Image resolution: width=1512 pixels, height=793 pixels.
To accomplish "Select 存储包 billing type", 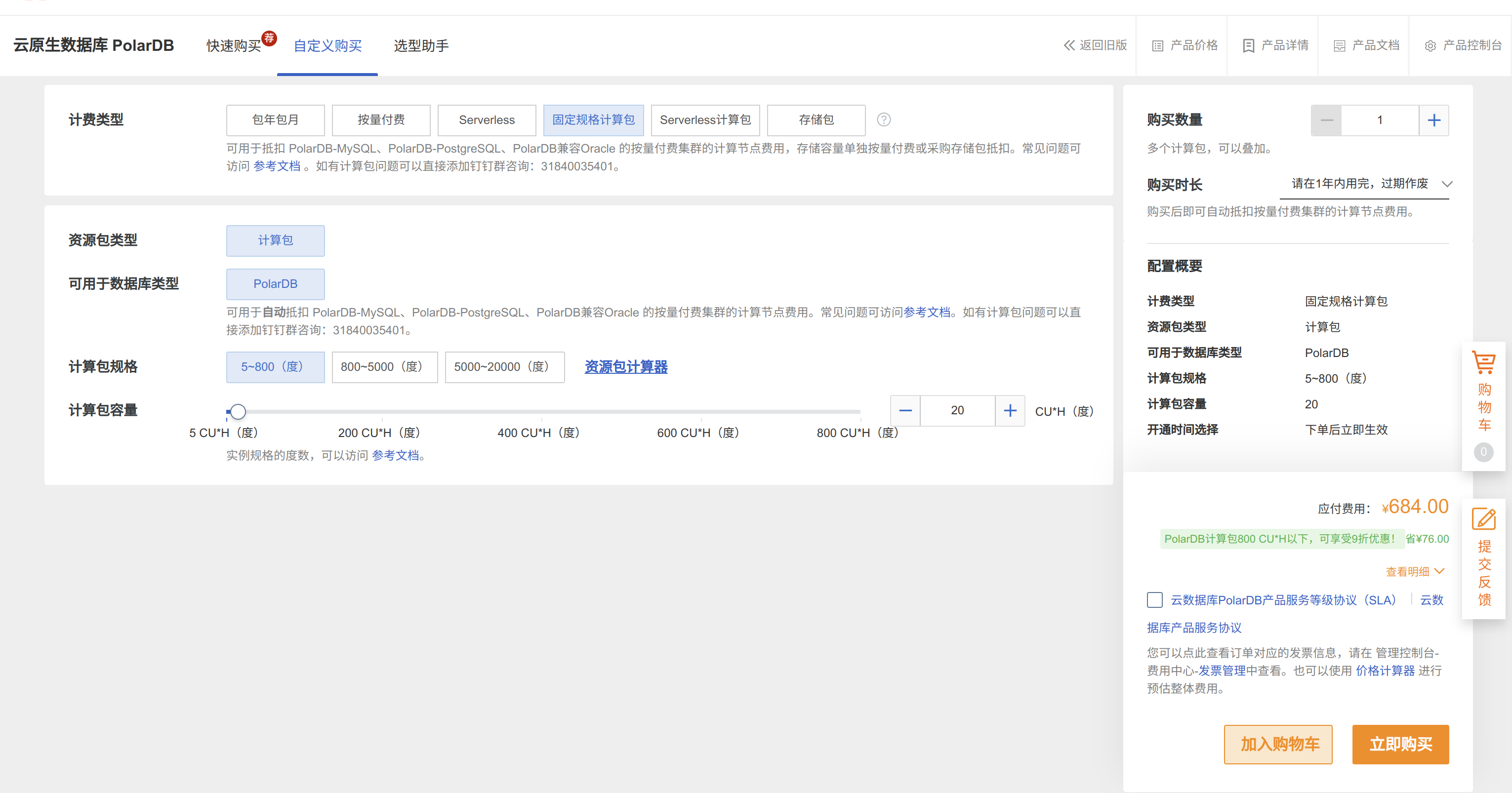I will [x=817, y=119].
